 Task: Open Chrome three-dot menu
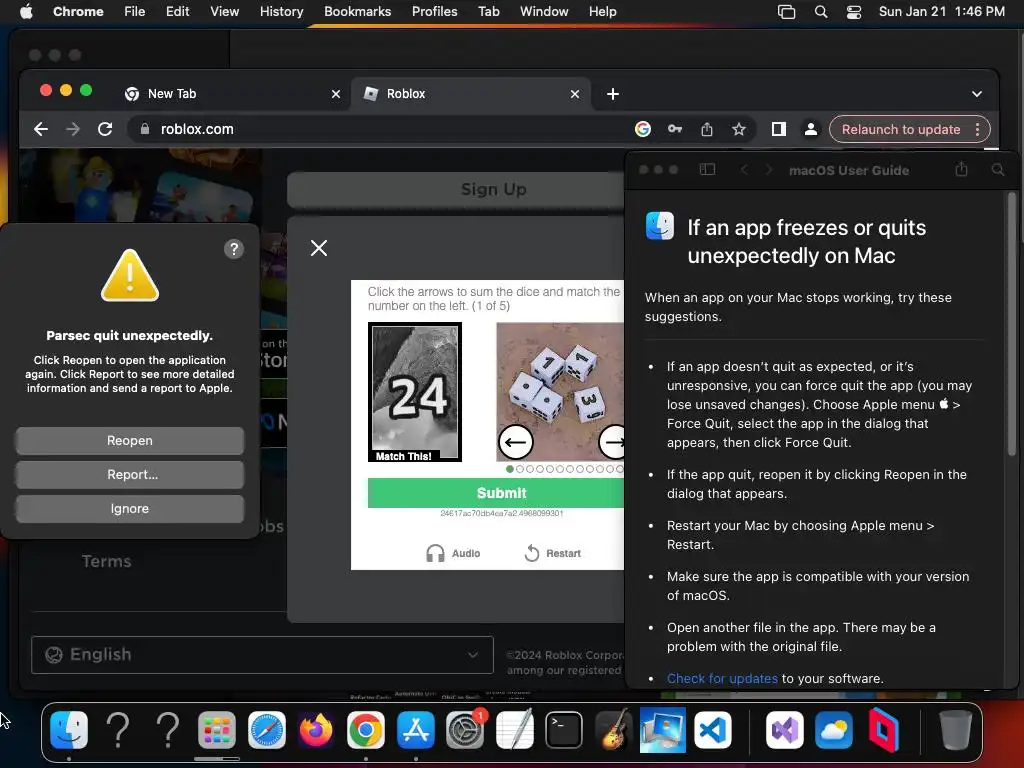coord(978,129)
